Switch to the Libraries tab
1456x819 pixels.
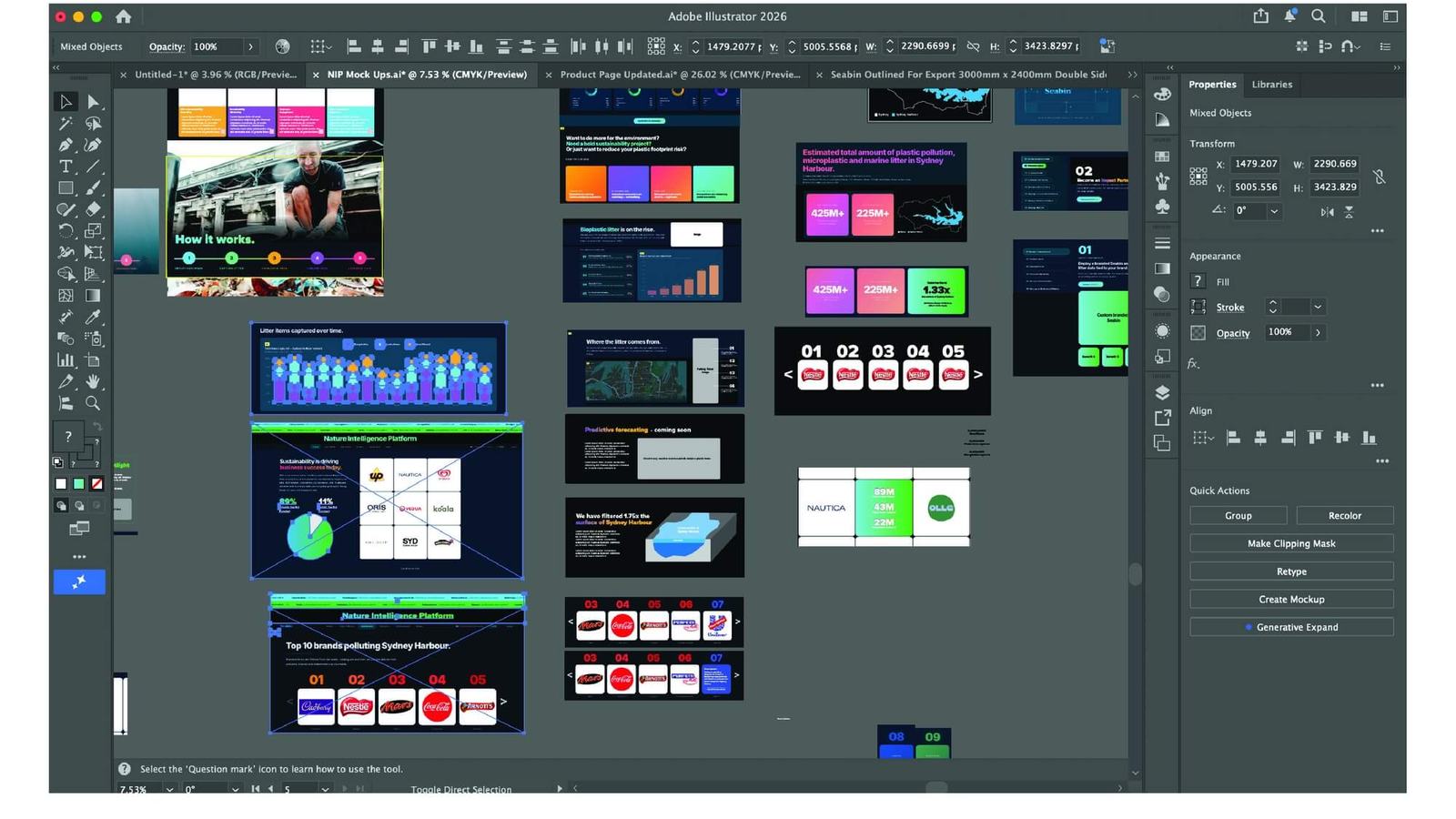point(1271,85)
